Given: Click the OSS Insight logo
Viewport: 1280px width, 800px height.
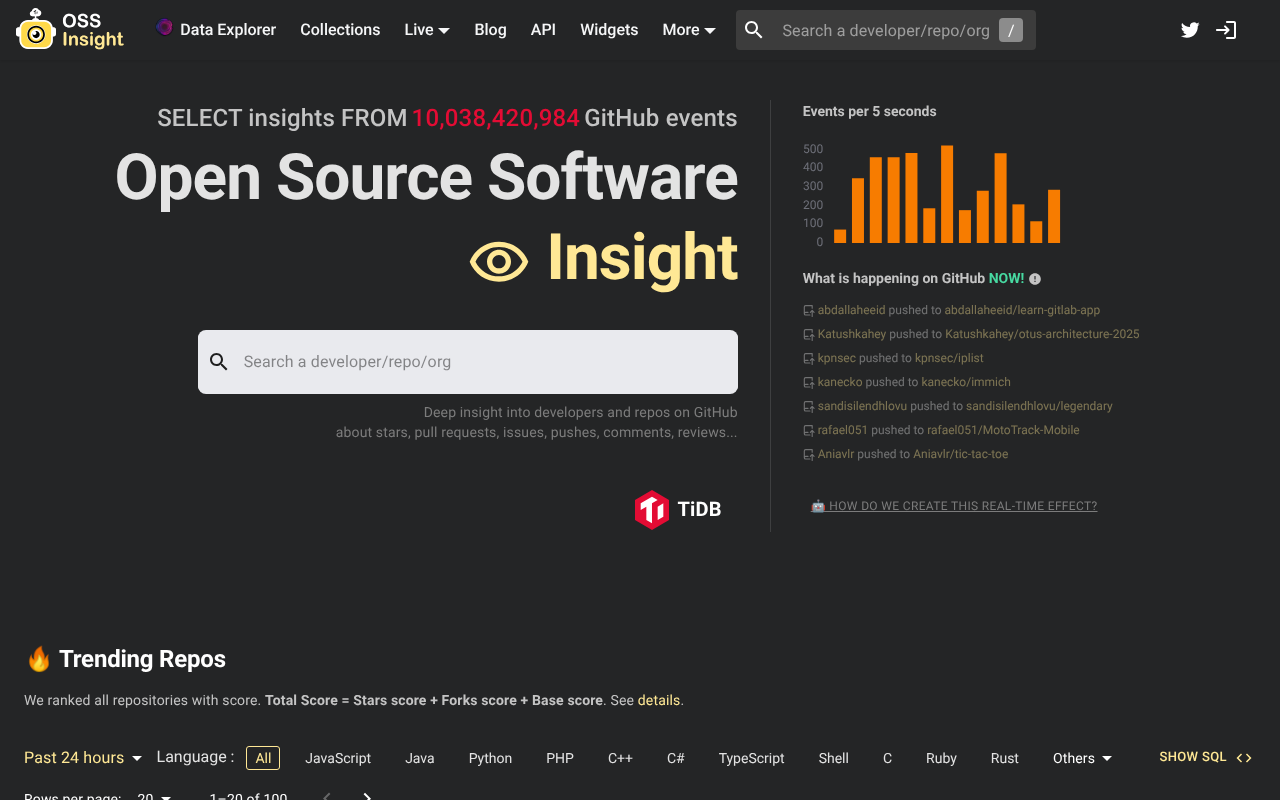Looking at the screenshot, I should 69,29.
